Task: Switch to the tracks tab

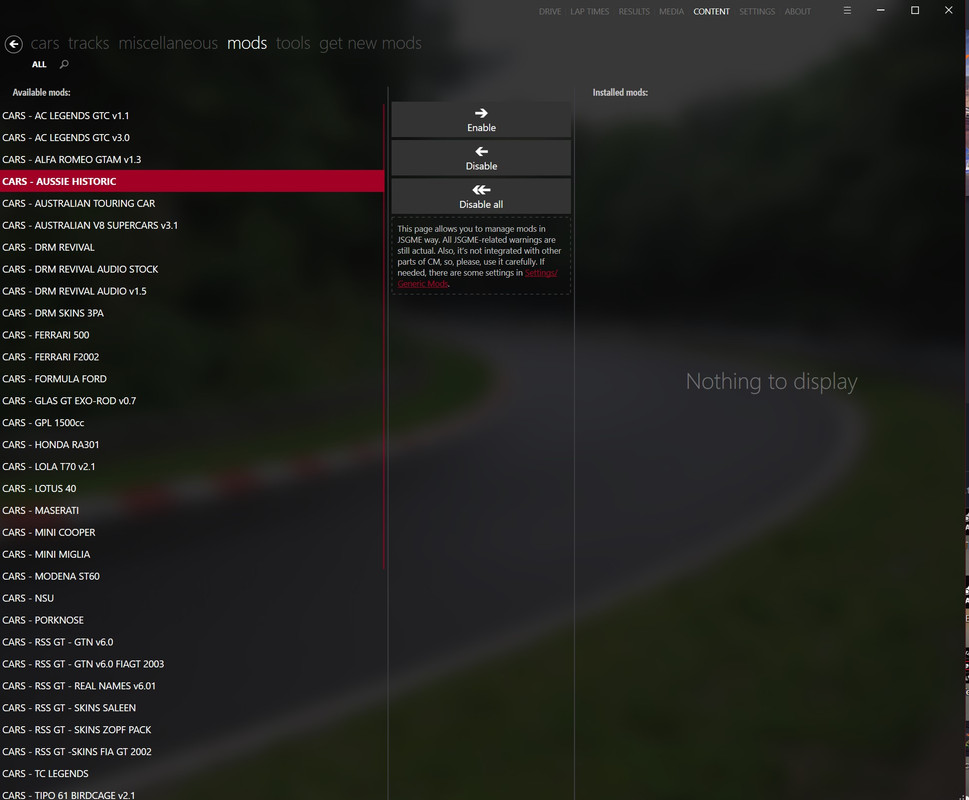Action: [x=88, y=43]
